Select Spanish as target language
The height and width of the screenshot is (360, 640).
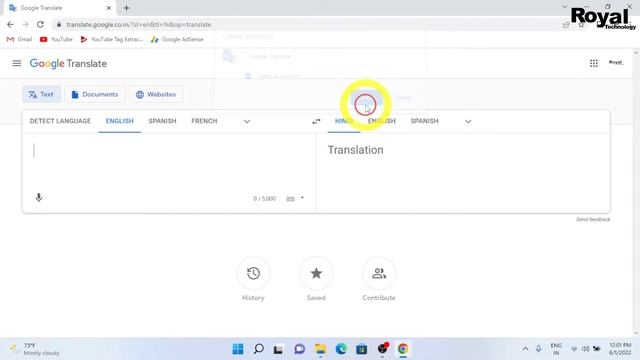click(424, 121)
